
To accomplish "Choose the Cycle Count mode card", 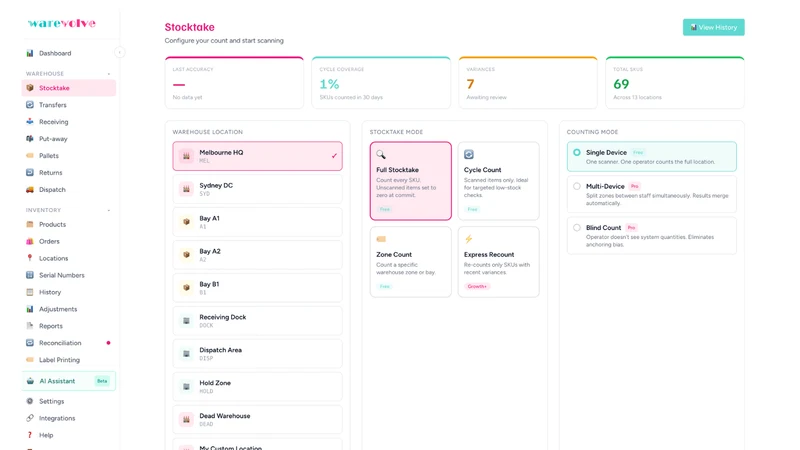I will [498, 181].
